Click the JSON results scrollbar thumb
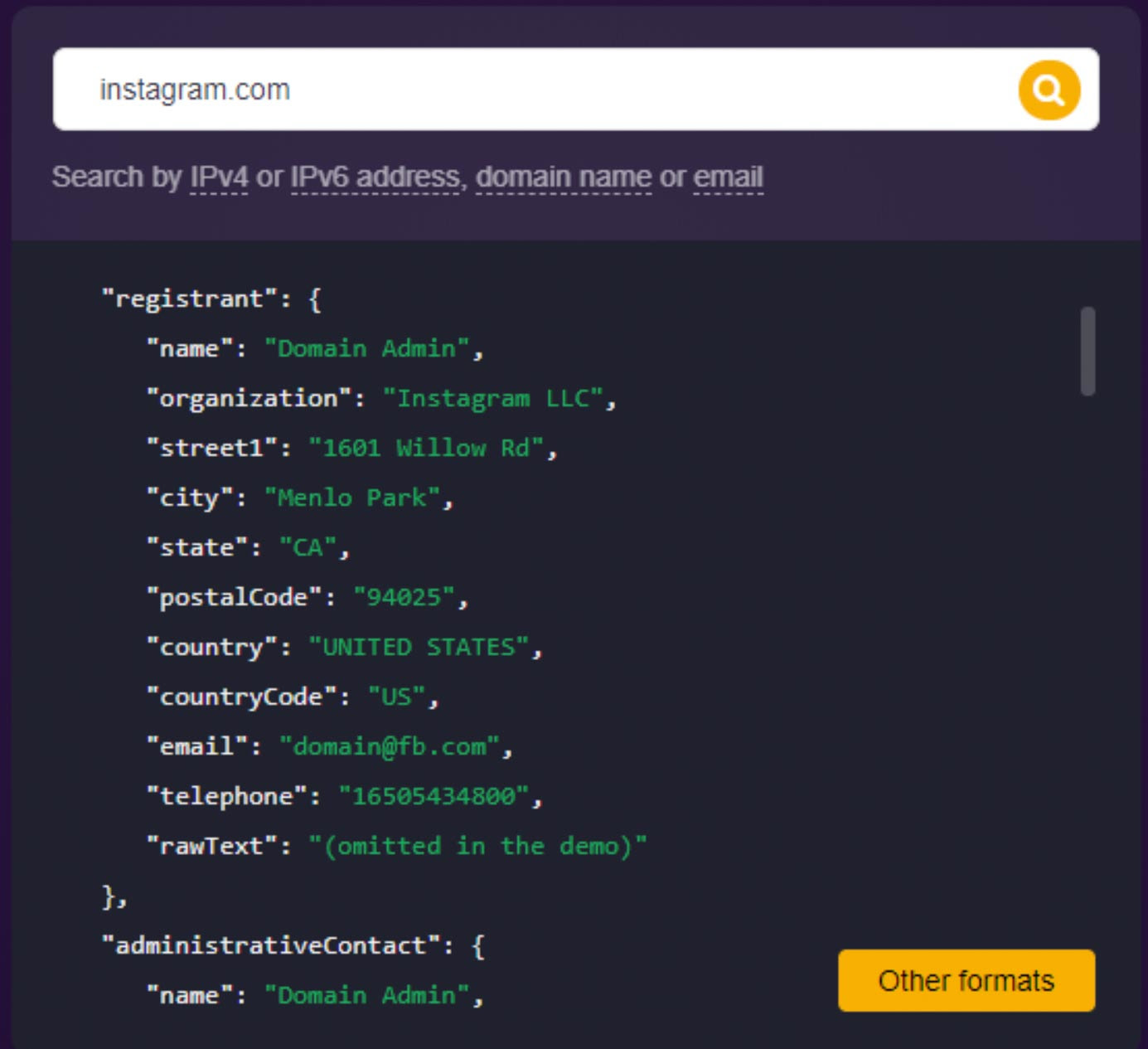This screenshot has height=1049, width=1148. click(1087, 351)
